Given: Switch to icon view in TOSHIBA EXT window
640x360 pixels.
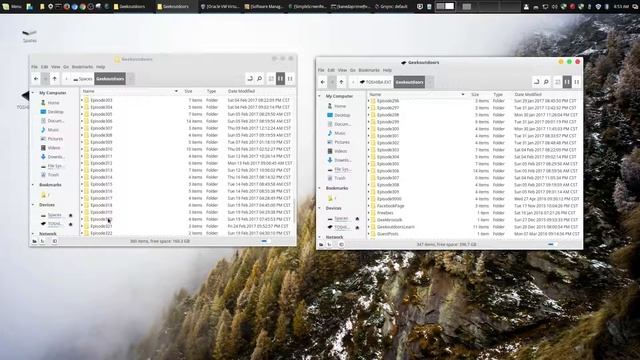Looking at the screenshot, I should coord(558,82).
